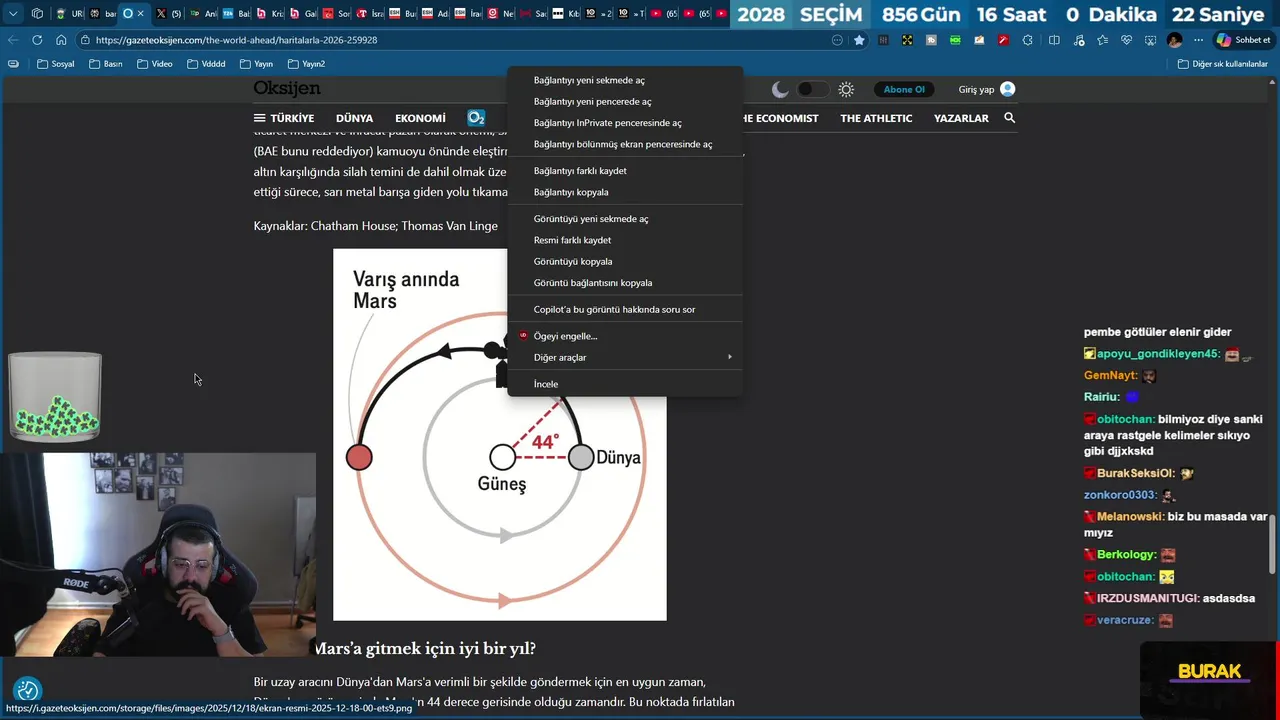The image size is (1280, 720).
Task: Open the browser essentials heart icon
Action: click(x=1126, y=40)
